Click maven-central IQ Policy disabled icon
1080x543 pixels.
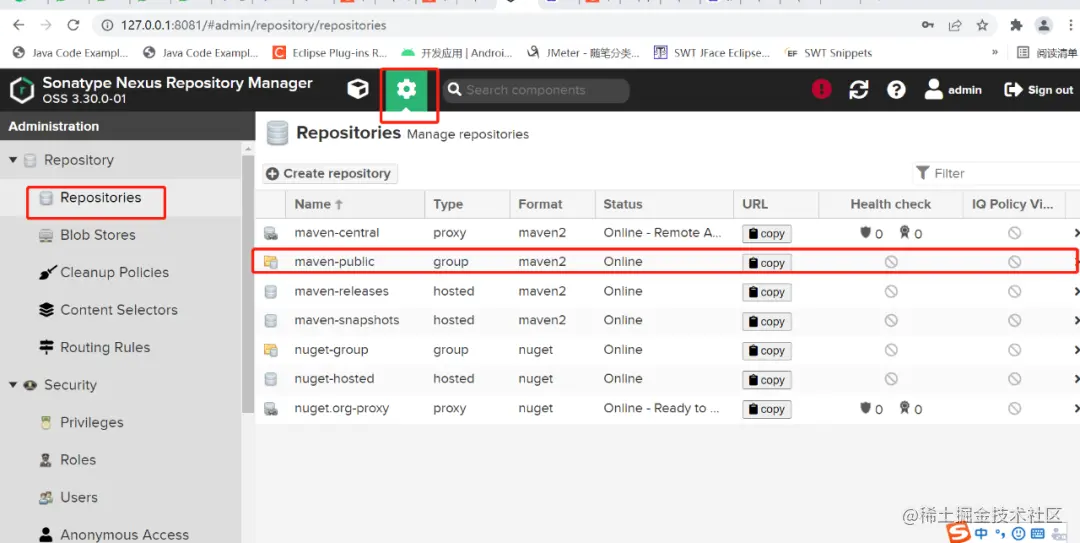tap(1015, 233)
